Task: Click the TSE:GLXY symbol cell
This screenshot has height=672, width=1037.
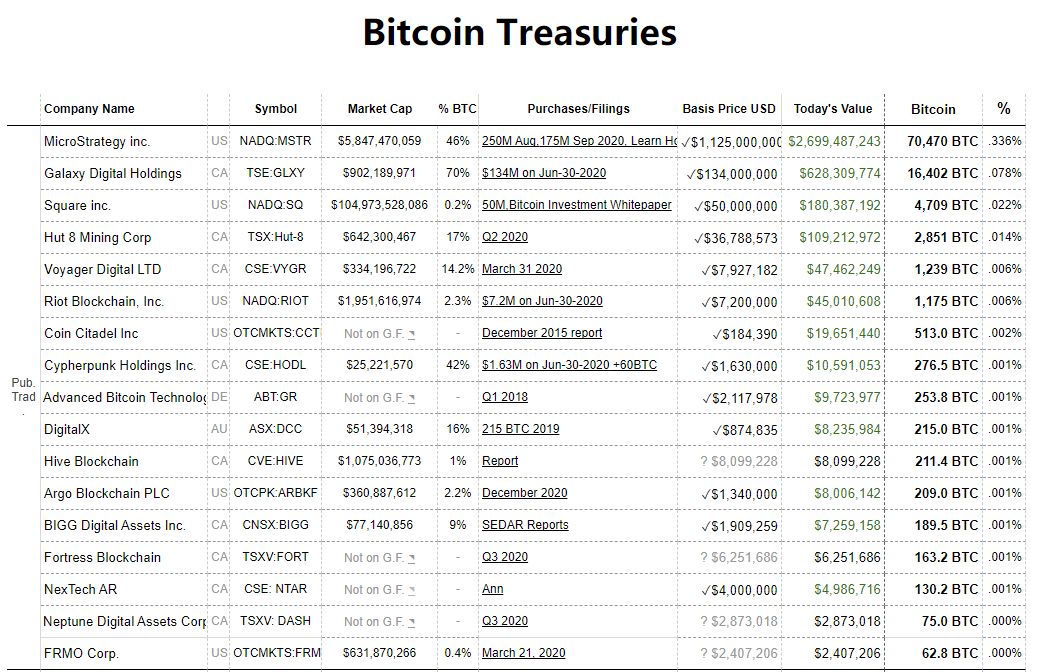Action: pyautogui.click(x=276, y=173)
